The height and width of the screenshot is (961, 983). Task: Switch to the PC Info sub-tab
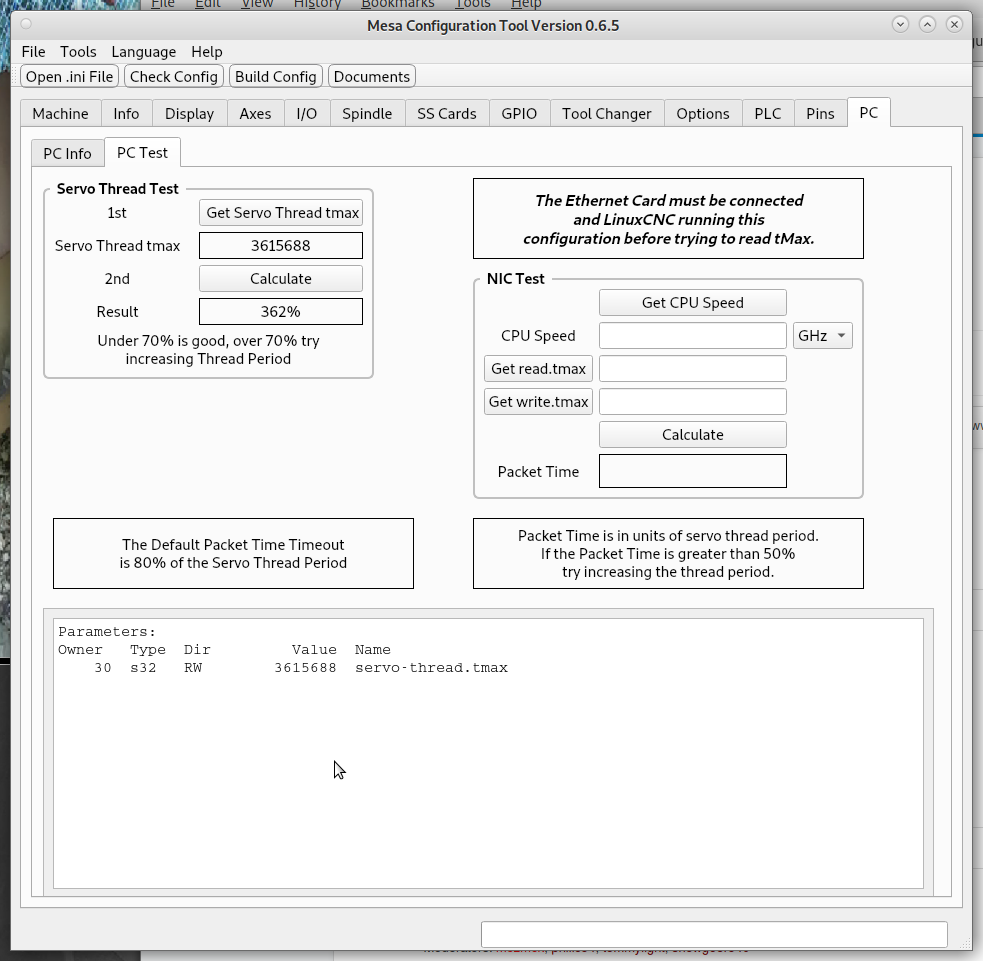pyautogui.click(x=67, y=154)
